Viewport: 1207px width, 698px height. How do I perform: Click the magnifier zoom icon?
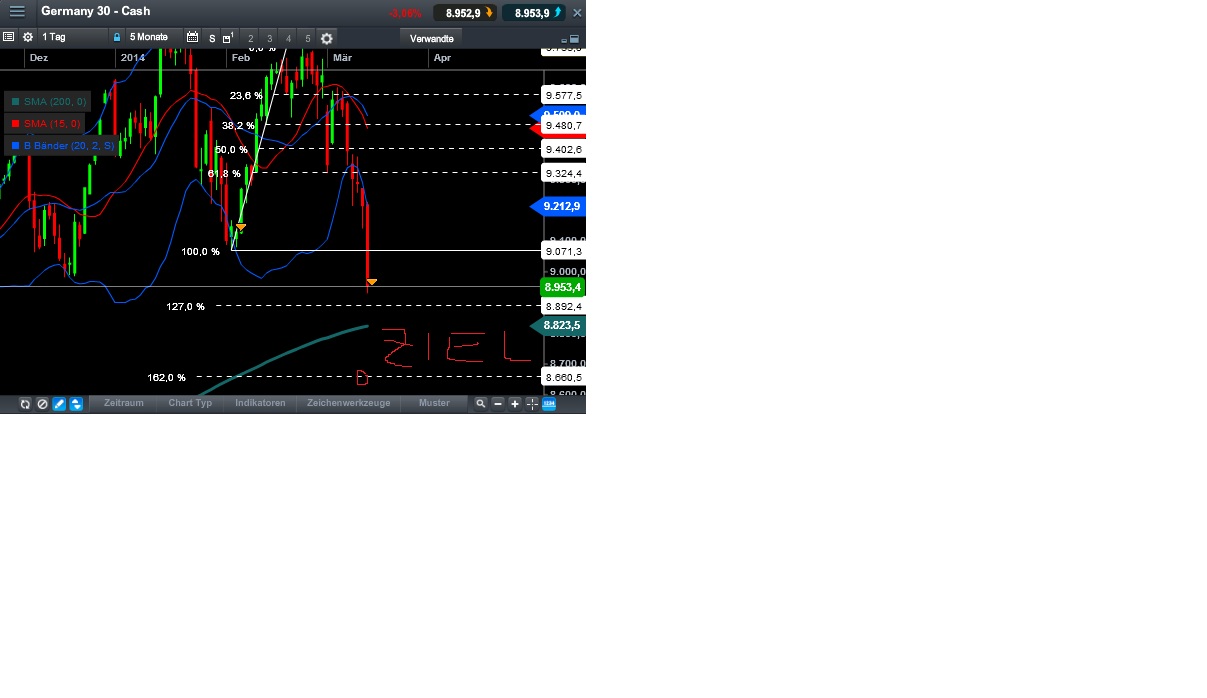481,403
